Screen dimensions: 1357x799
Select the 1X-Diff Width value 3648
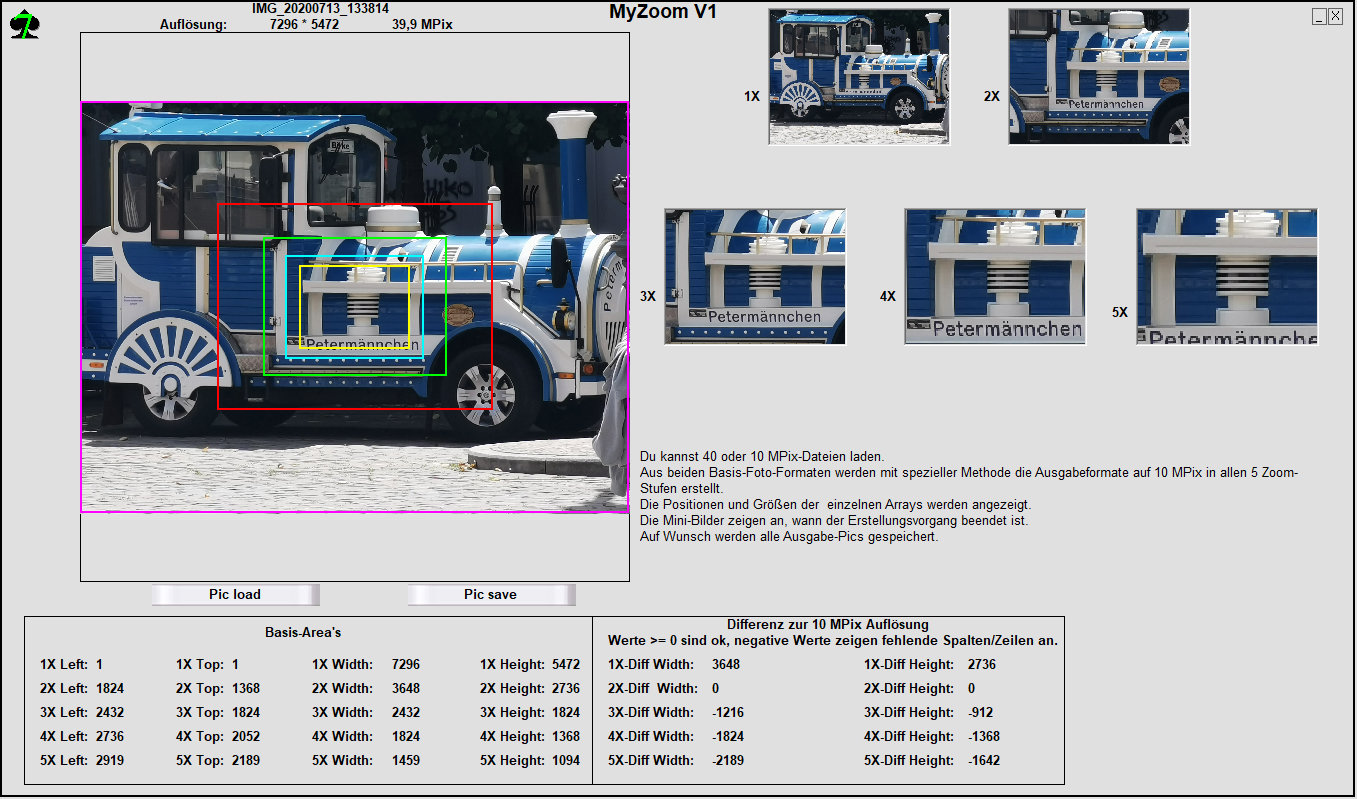click(726, 665)
